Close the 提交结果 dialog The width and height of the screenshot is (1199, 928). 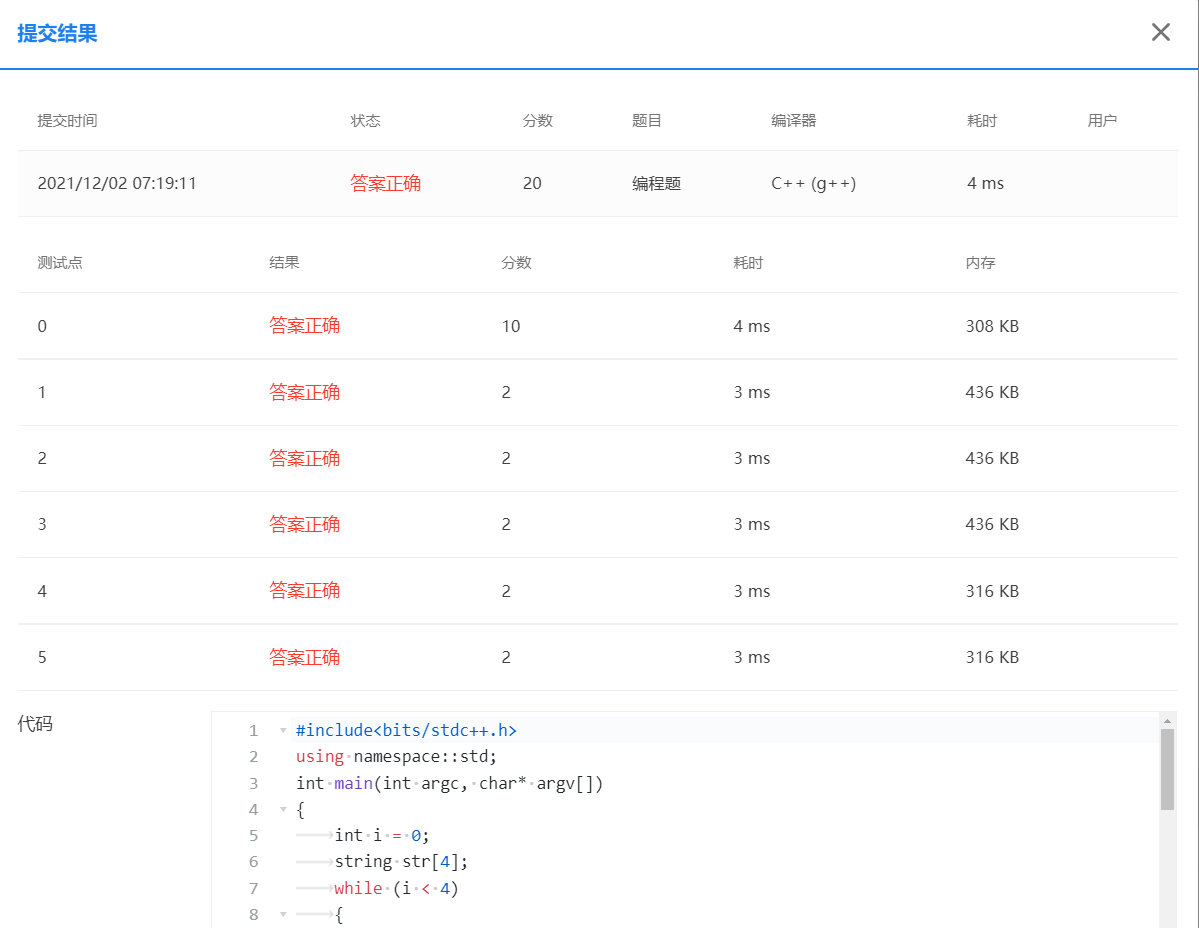tap(1160, 31)
